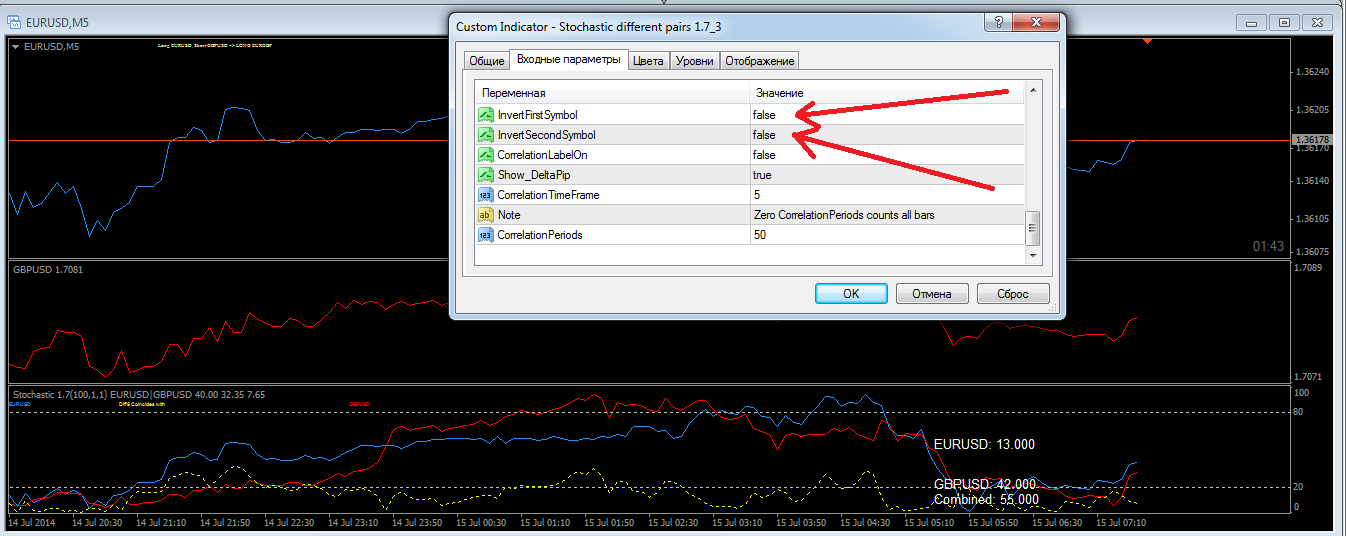Screen dimensions: 1346x536
Task: Confirm the dialog with OK
Action: (x=851, y=294)
